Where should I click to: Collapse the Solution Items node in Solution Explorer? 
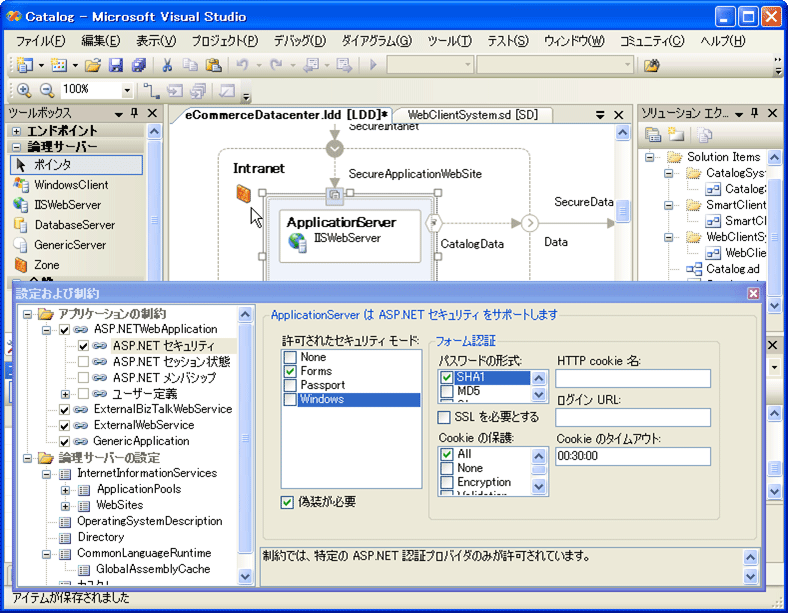click(650, 157)
